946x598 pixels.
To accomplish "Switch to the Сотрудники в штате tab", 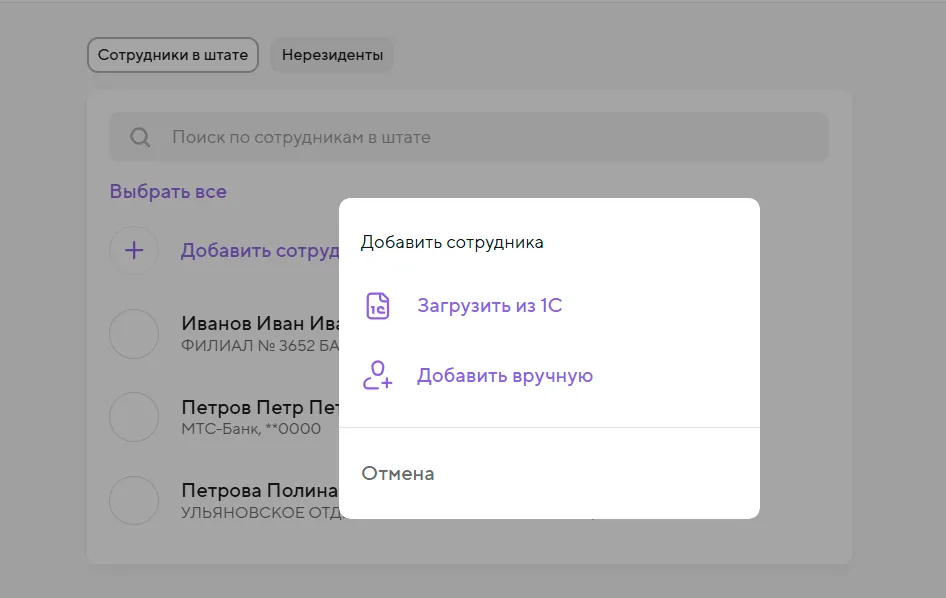I will [173, 55].
